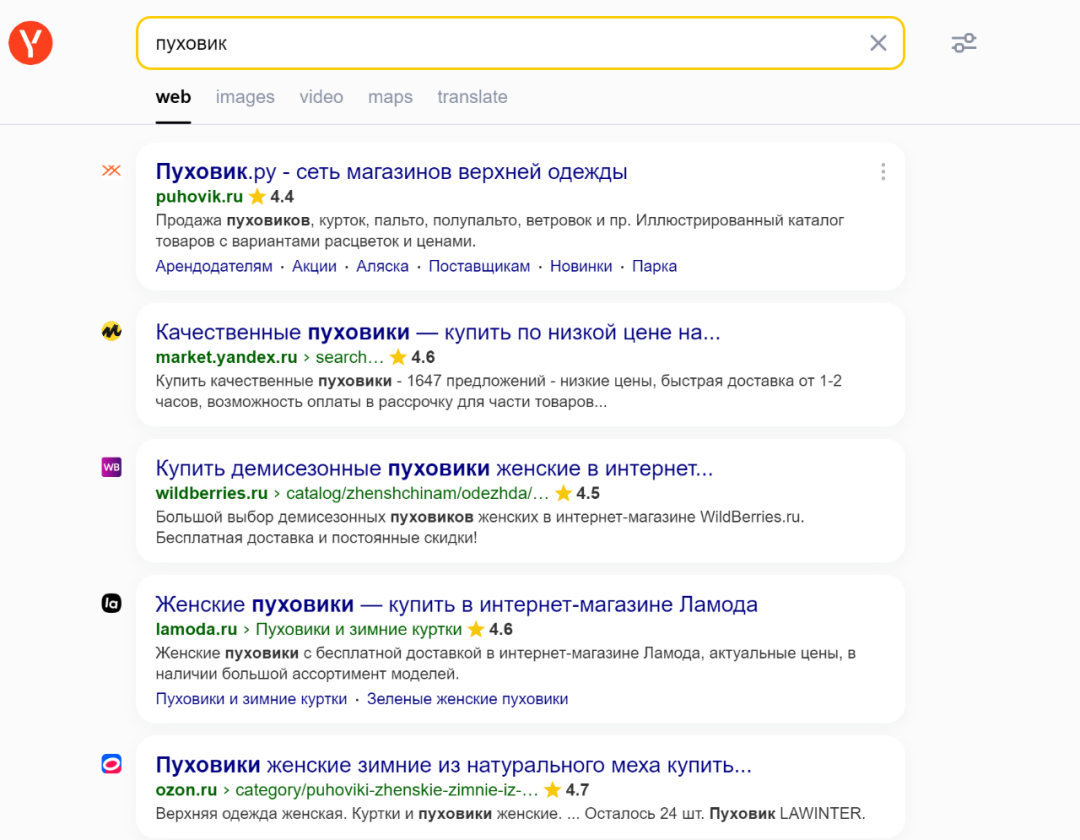
Task: Click the market.yandex.ru green URL
Action: [226, 357]
